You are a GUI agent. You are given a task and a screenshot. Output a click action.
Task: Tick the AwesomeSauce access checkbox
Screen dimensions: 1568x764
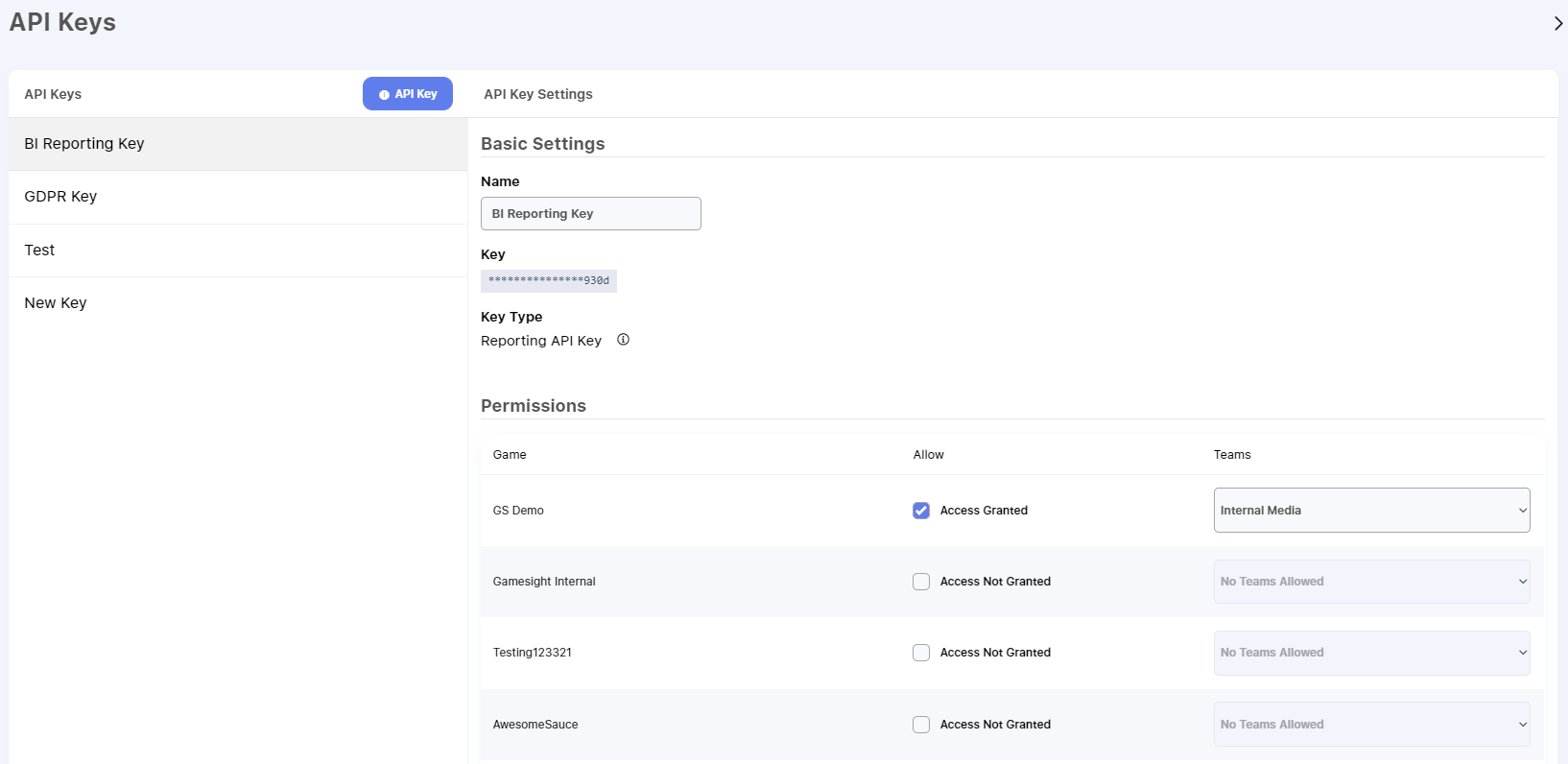tap(921, 725)
